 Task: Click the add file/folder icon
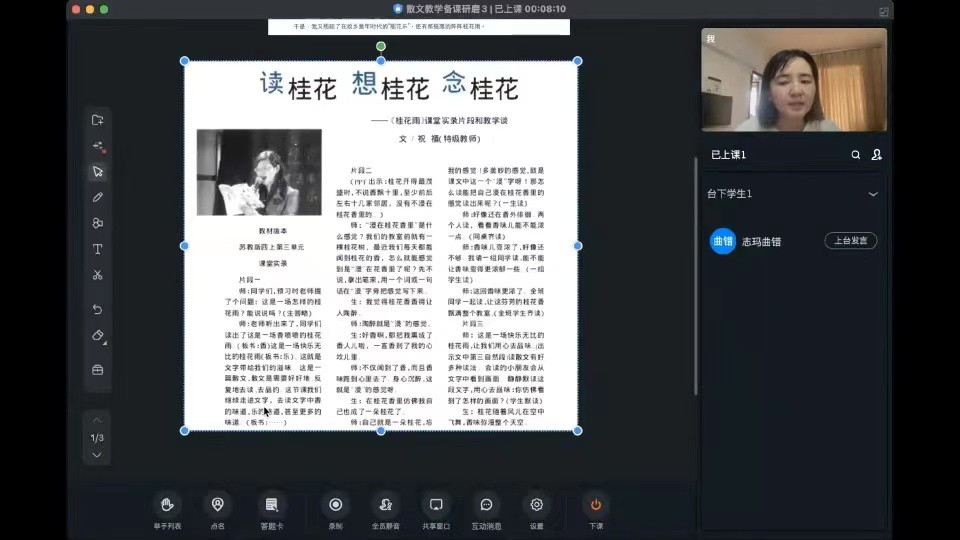(97, 120)
